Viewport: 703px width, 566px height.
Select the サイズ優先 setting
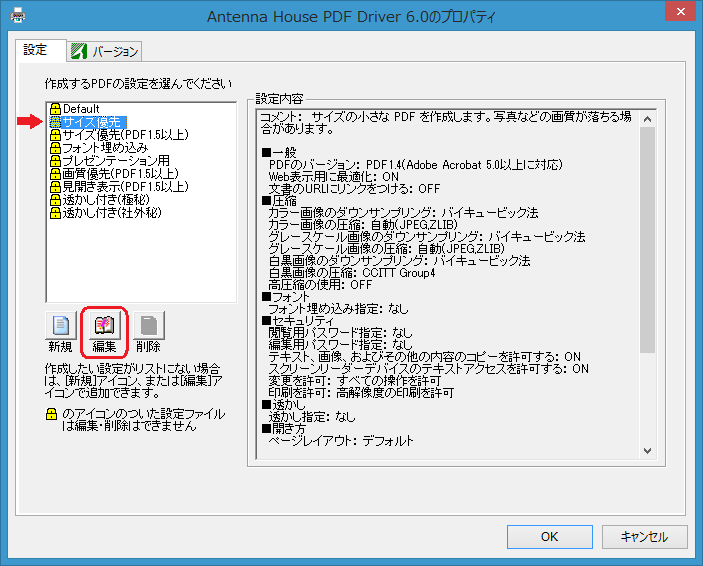coord(92,122)
